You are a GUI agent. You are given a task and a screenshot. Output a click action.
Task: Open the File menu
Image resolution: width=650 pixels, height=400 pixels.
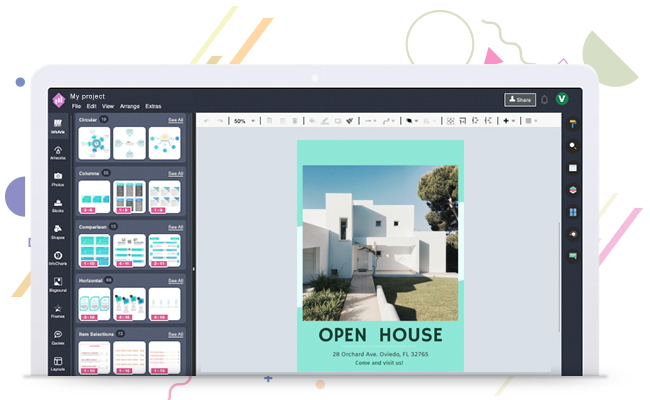click(76, 106)
